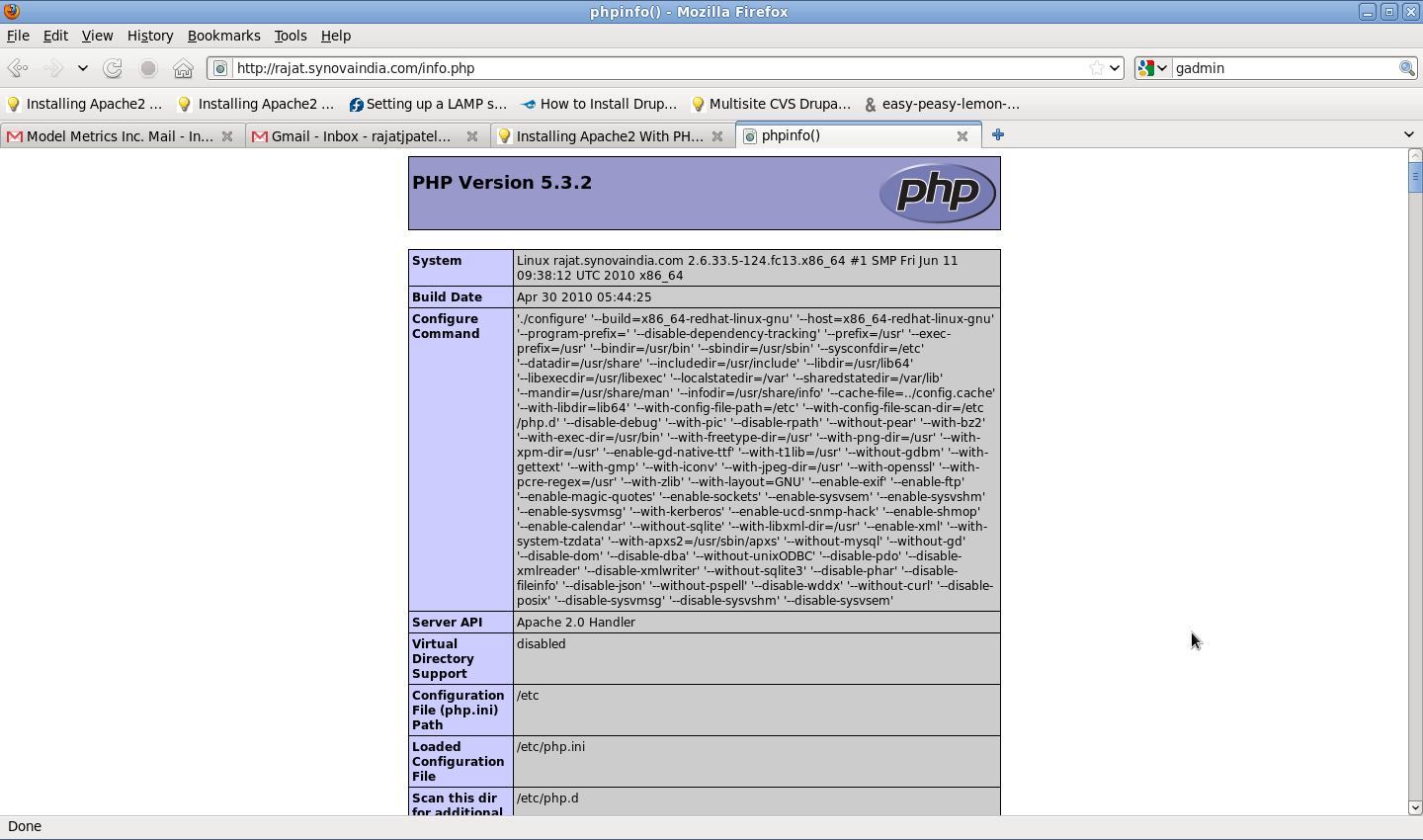Click the '/etc/php.ini' value
The width and height of the screenshot is (1423, 840).
tap(551, 747)
